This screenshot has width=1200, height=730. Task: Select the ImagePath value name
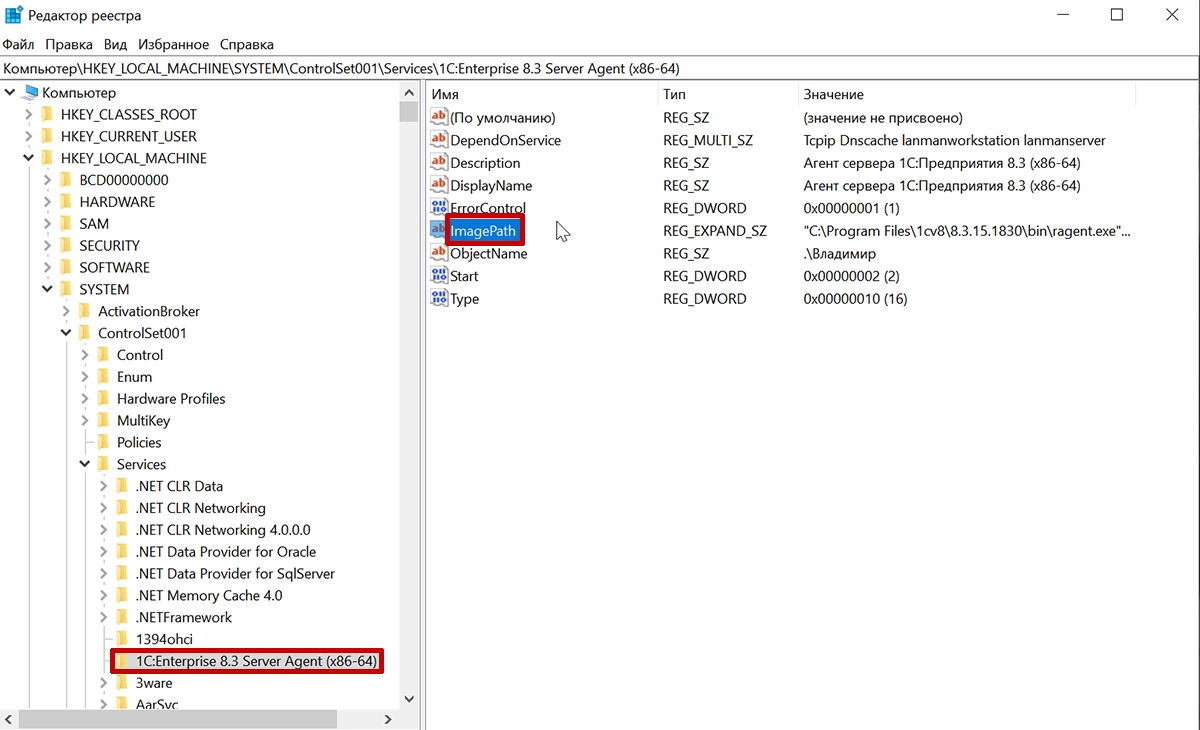click(x=484, y=231)
